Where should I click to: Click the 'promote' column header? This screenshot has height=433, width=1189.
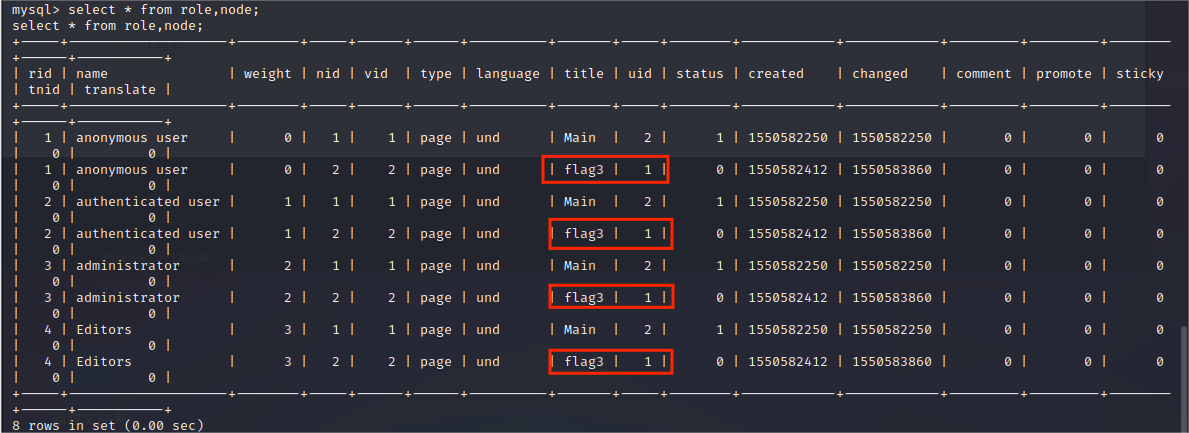pyautogui.click(x=1064, y=74)
